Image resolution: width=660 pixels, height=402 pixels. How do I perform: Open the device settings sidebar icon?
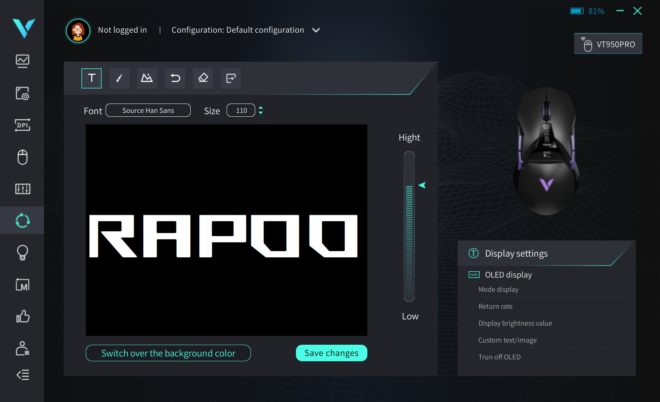[x=23, y=93]
